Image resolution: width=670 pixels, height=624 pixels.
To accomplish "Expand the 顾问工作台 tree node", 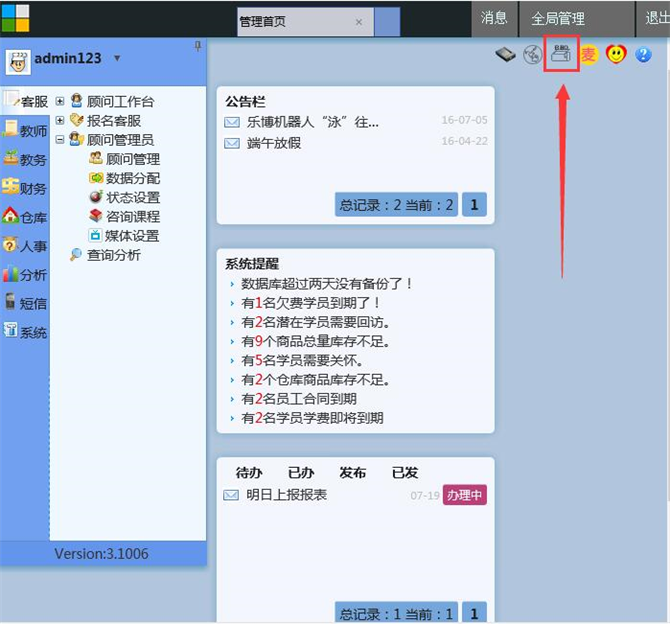I will tap(60, 101).
